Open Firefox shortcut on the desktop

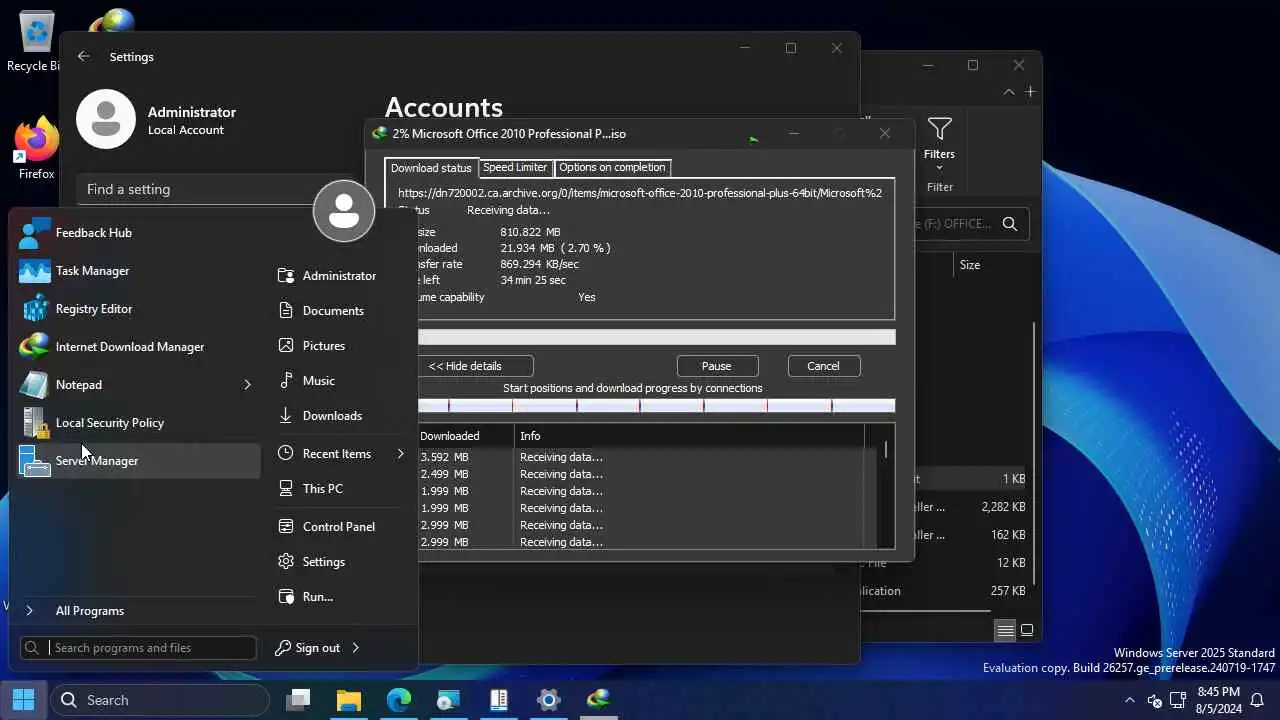tap(36, 150)
